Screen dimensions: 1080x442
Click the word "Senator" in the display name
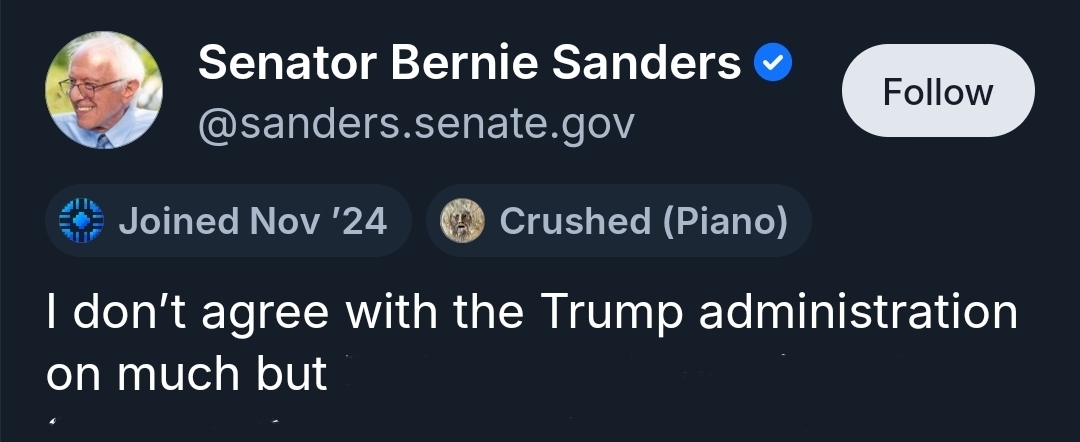tap(287, 64)
